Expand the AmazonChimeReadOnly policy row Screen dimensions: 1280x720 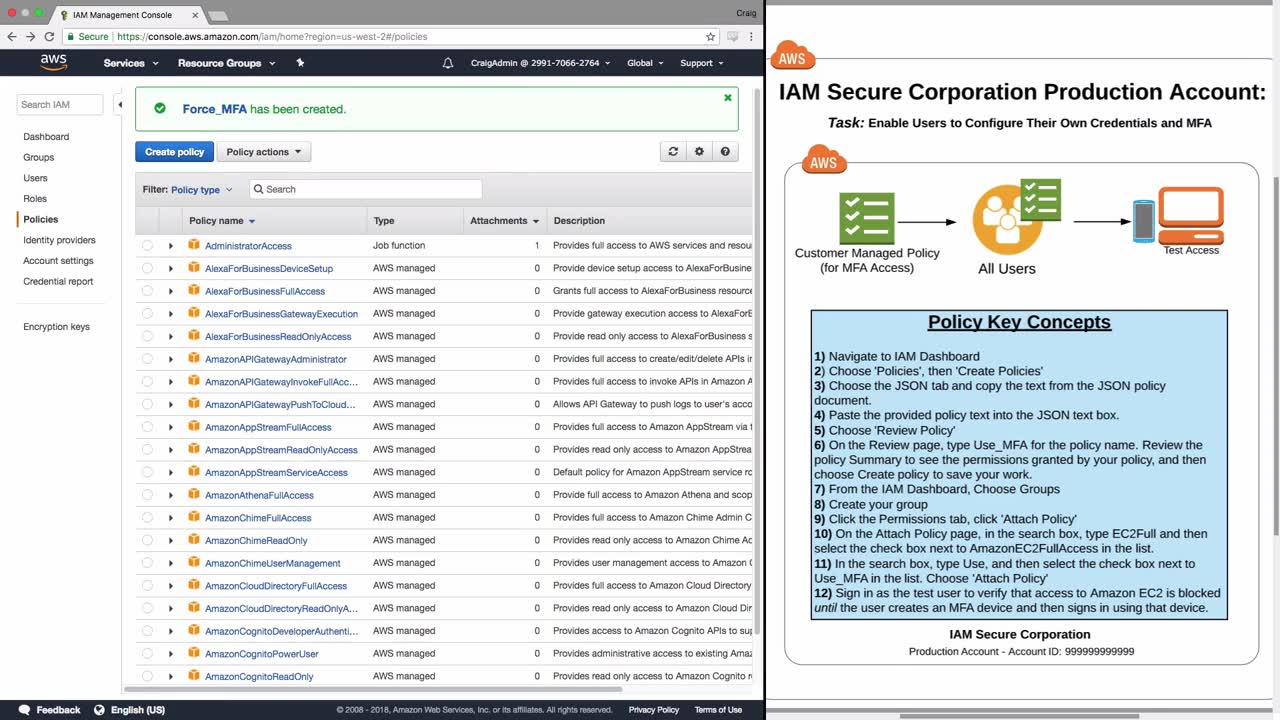171,540
